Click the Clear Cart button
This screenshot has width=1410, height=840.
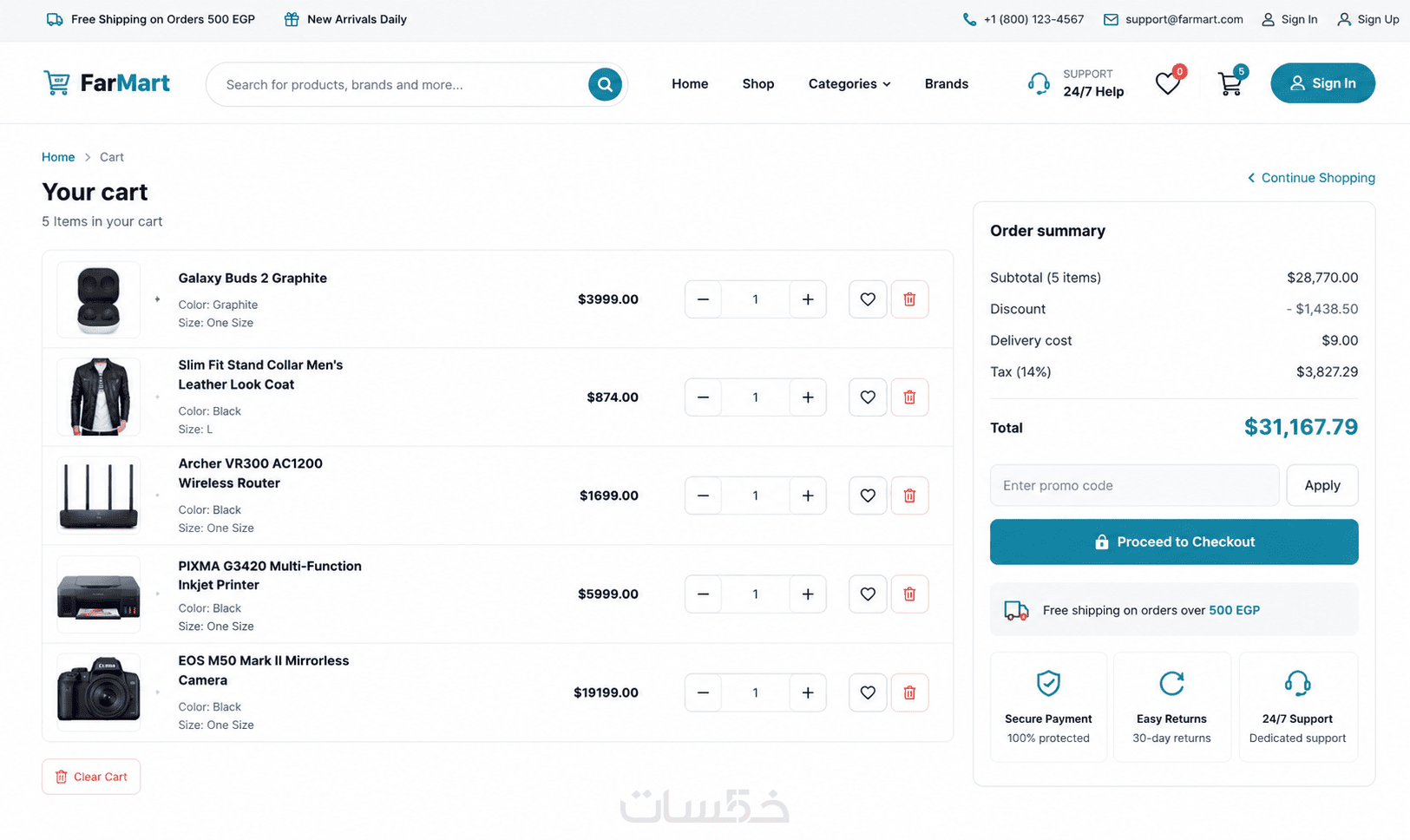tap(91, 777)
